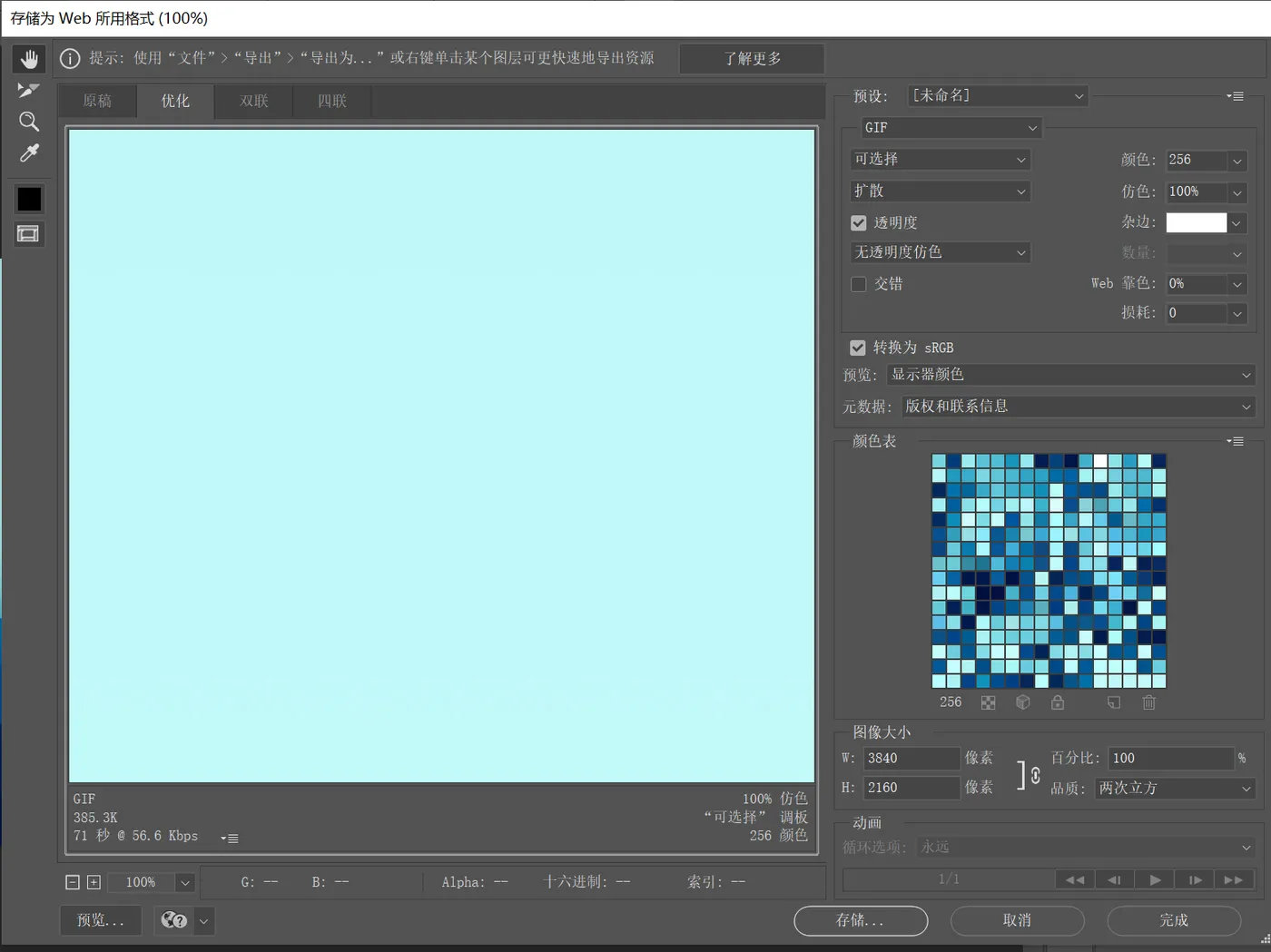The width and height of the screenshot is (1271, 952).
Task: Click the 预览... button
Action: (x=100, y=920)
